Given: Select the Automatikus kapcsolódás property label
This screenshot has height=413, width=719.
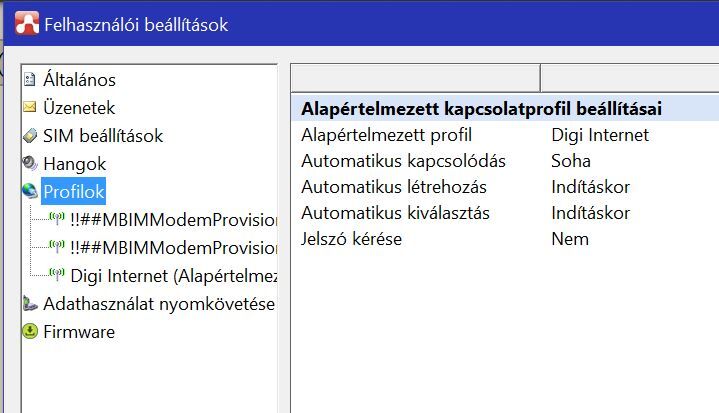Looking at the screenshot, I should pos(403,161).
